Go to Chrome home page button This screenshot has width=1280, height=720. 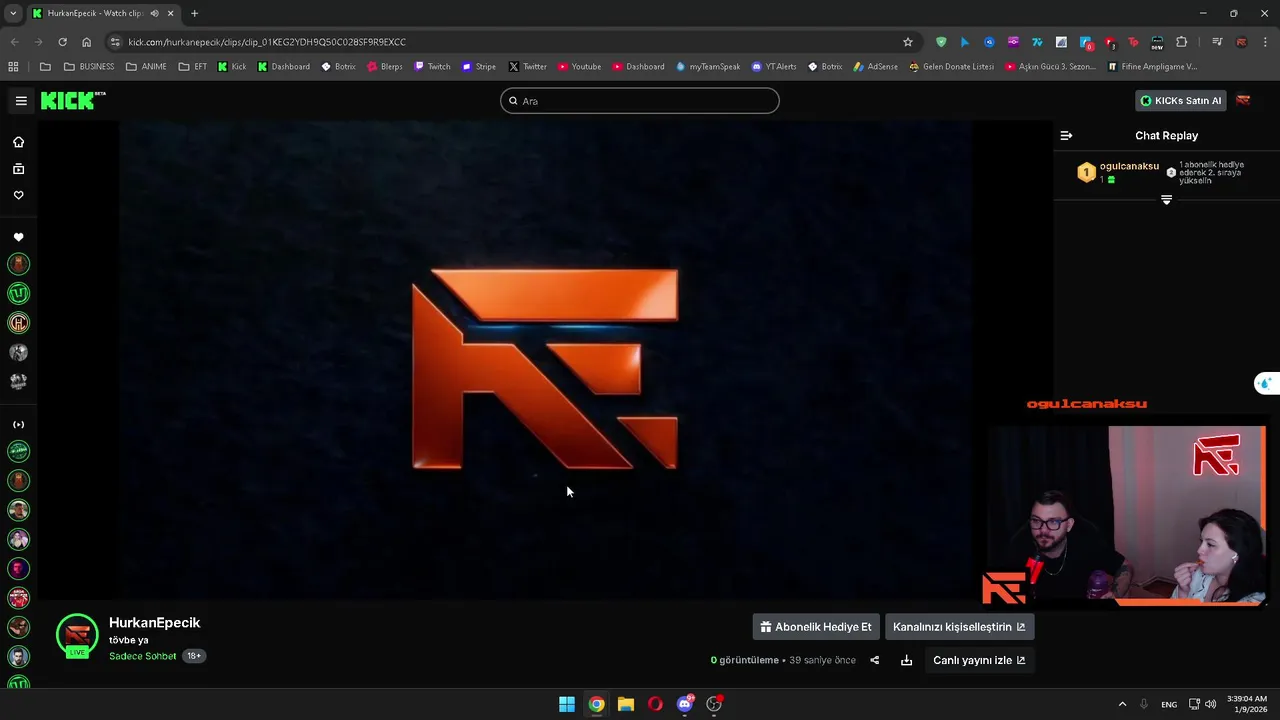[x=87, y=42]
